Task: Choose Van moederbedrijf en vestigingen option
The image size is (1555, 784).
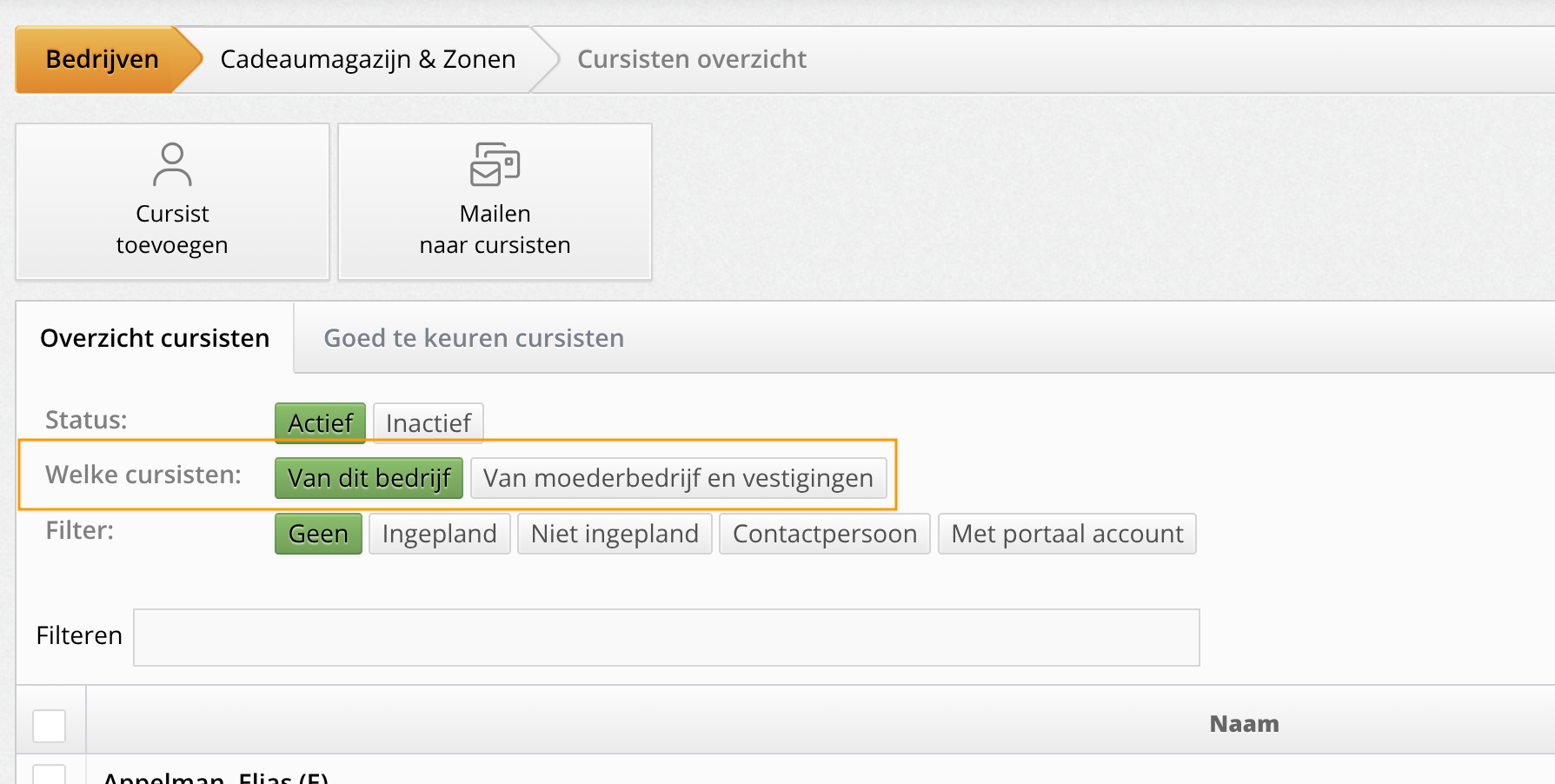Action: [678, 478]
